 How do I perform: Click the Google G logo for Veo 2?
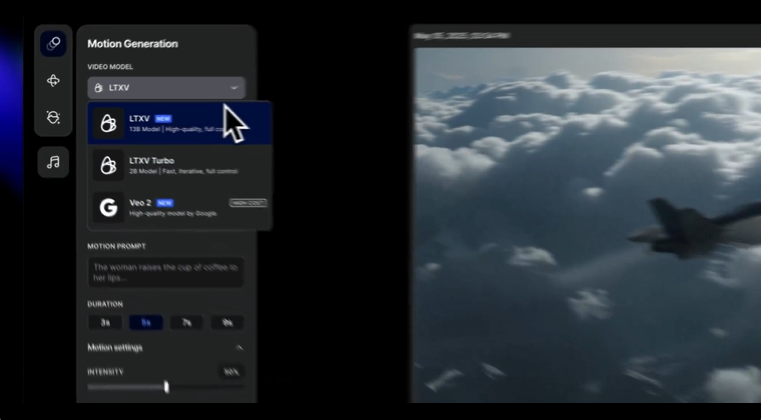[x=108, y=208]
